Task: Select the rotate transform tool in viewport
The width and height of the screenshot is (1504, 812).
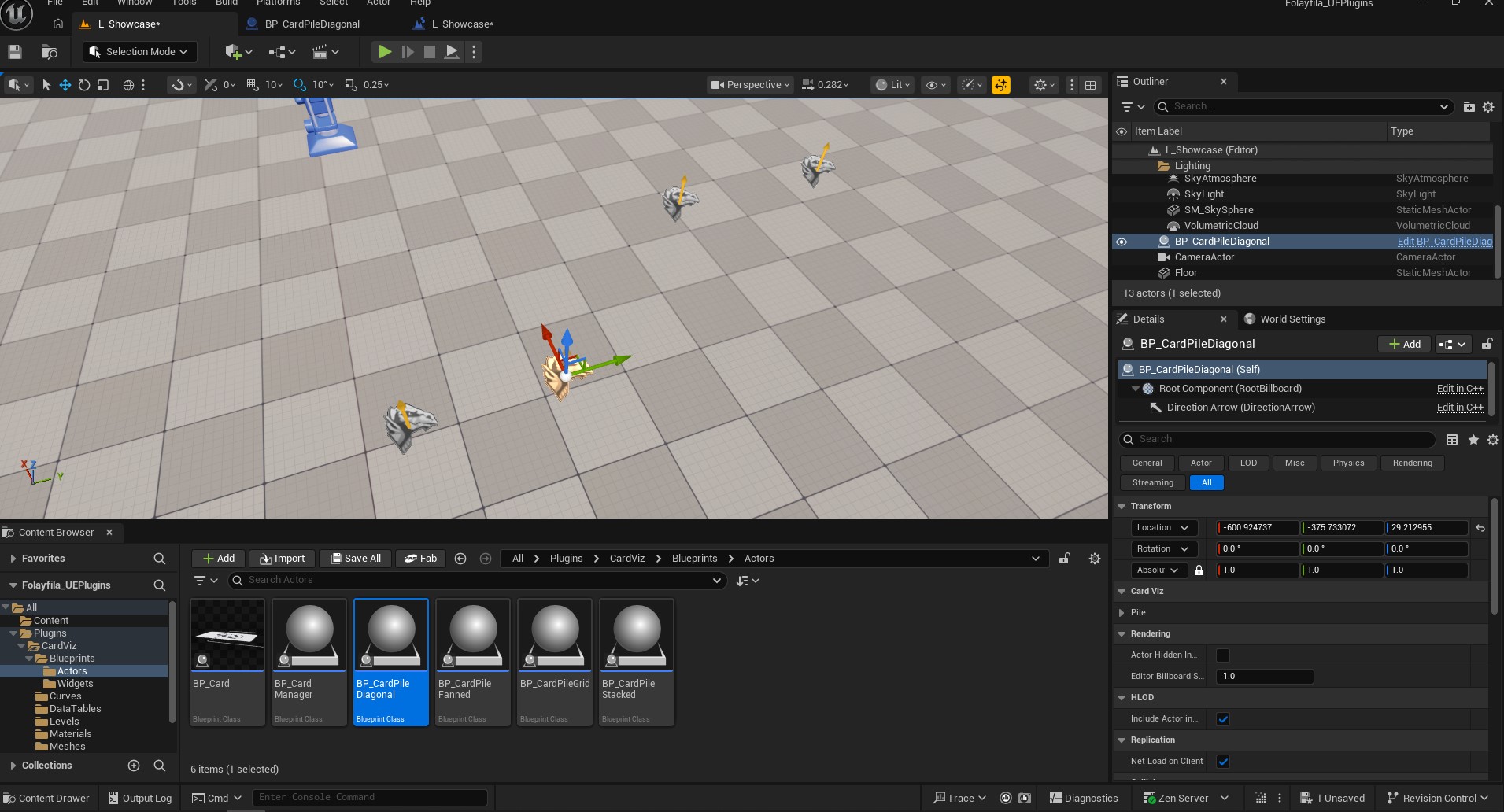Action: tap(84, 85)
